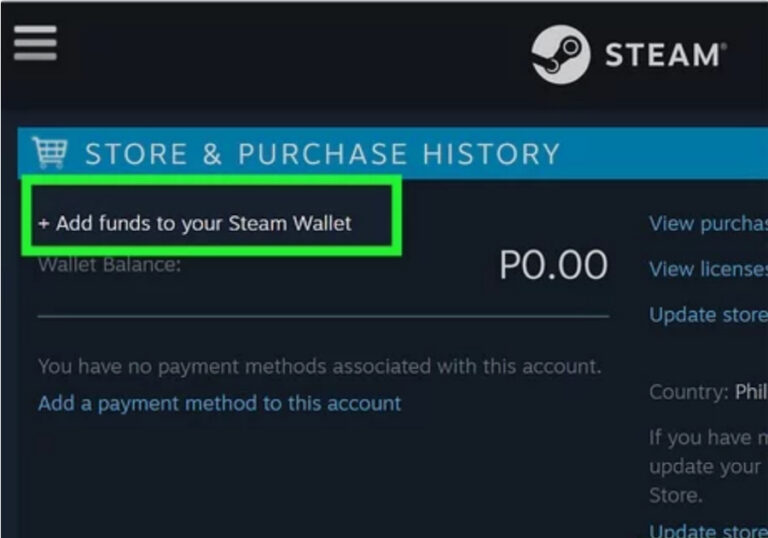Screen dimensions: 768x538
Task: Open the View purchase history link
Action: 707,223
